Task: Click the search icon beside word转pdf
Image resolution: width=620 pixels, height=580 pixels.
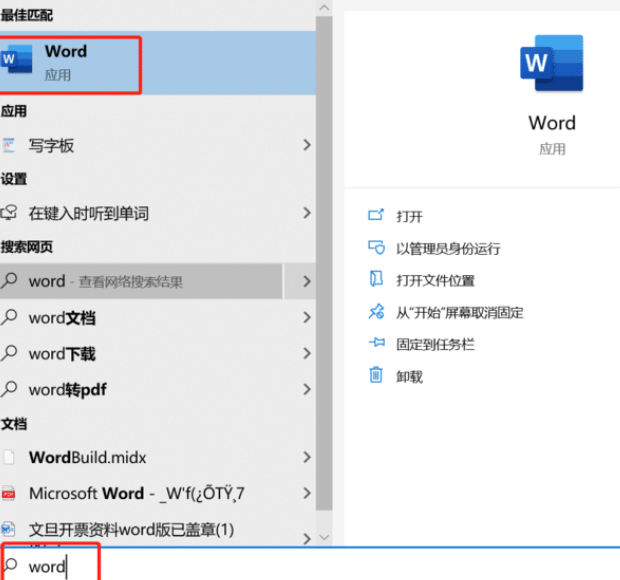Action: point(9,389)
